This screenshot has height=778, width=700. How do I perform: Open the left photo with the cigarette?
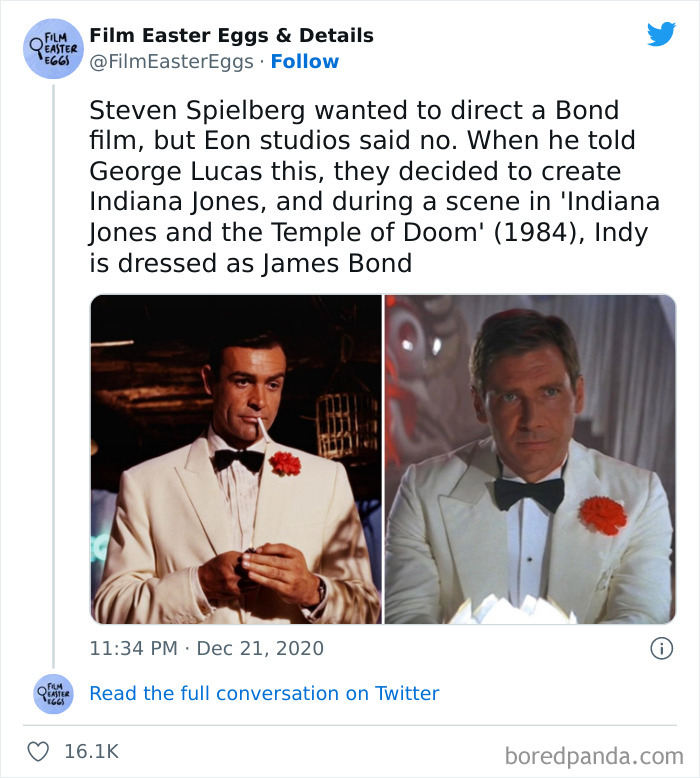click(x=237, y=459)
